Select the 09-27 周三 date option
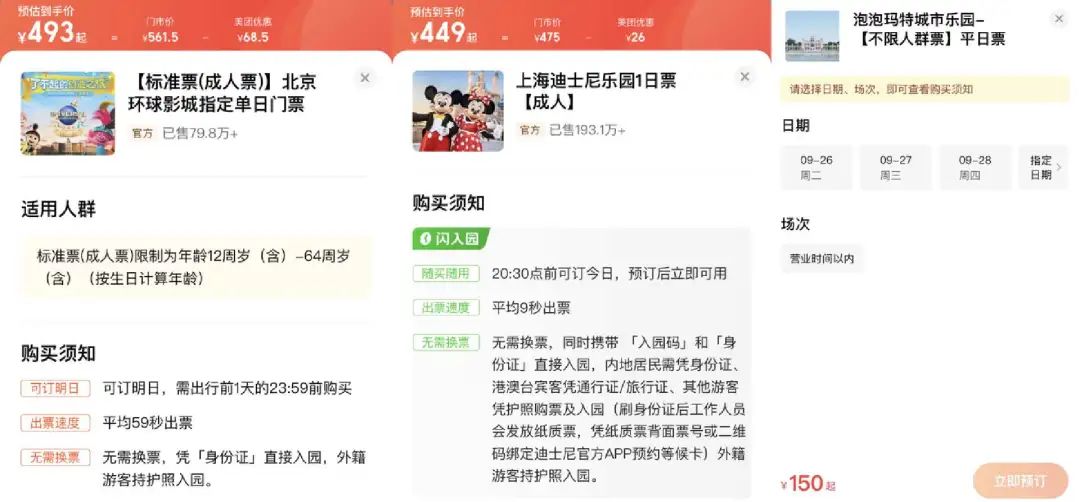This screenshot has width=1080, height=502. tap(895, 167)
